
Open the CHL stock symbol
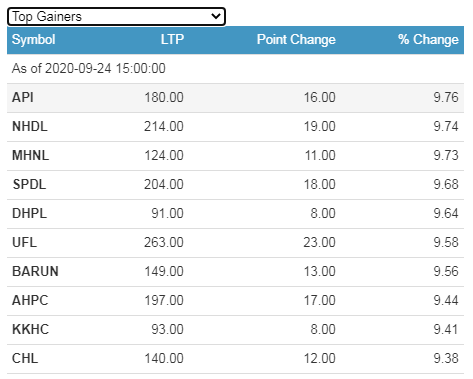[x=25, y=359]
